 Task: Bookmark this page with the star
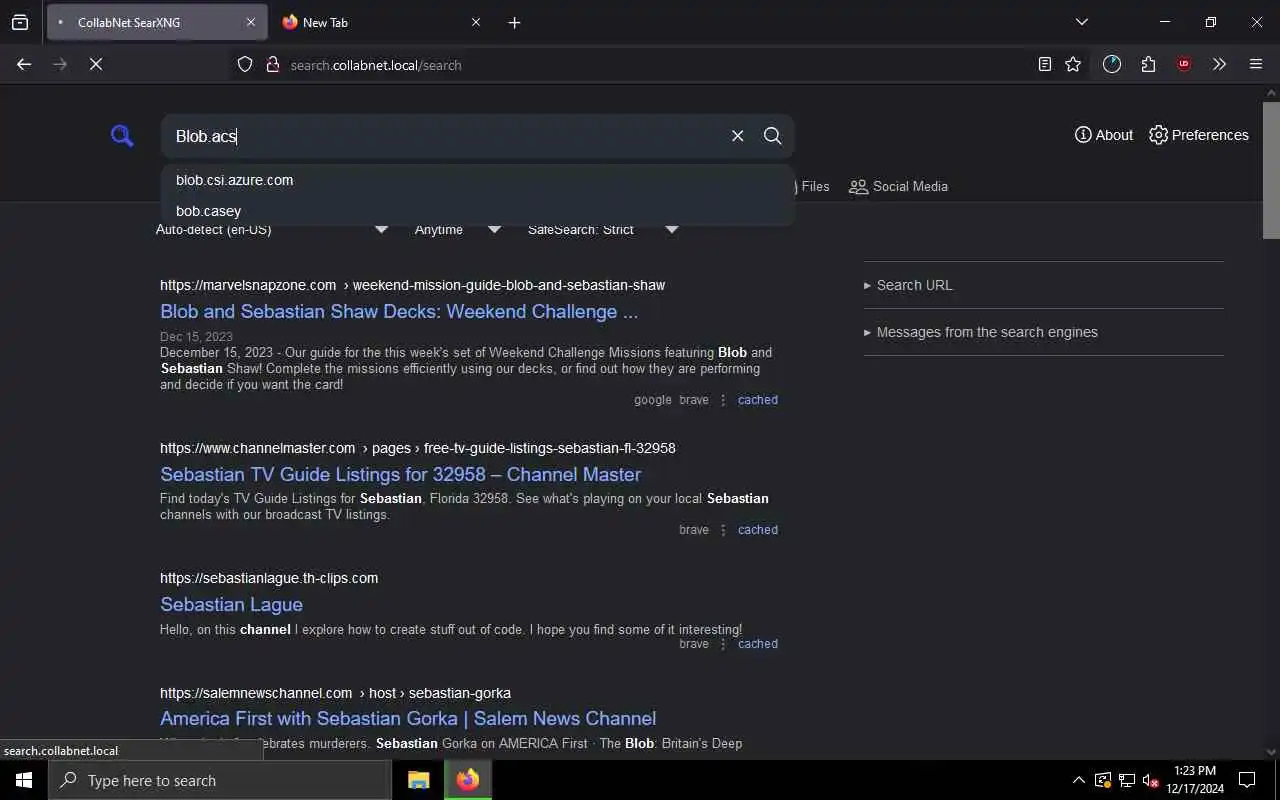pyautogui.click(x=1073, y=64)
